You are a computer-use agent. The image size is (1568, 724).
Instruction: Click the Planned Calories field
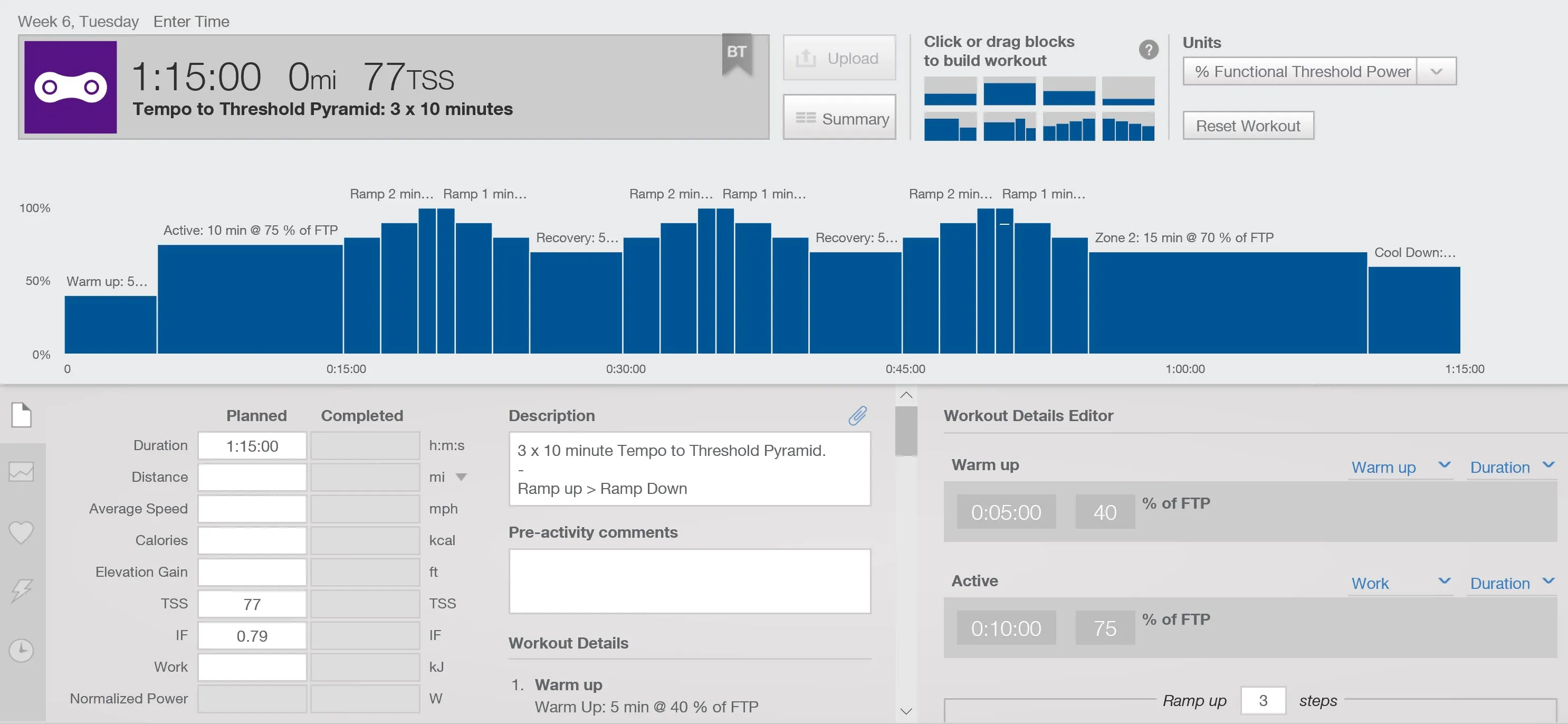click(252, 541)
